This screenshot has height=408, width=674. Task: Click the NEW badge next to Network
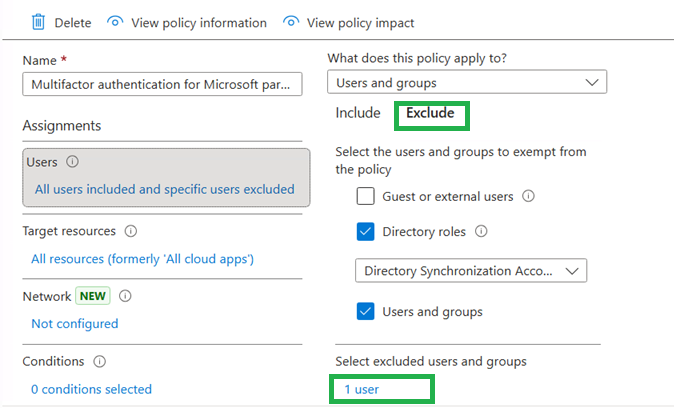[x=93, y=296]
